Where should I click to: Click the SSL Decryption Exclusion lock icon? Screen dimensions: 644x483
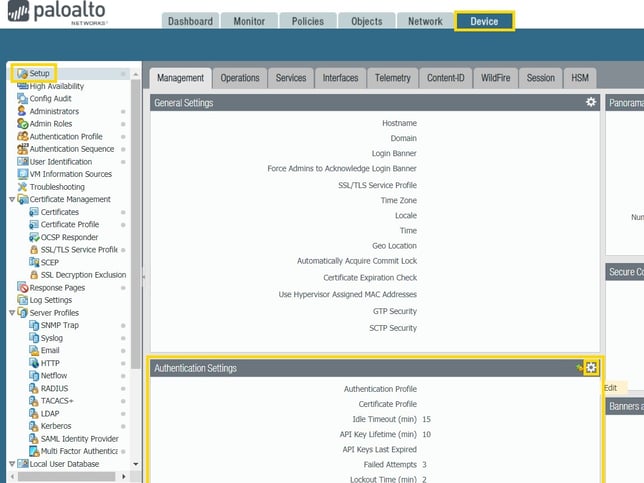click(x=34, y=275)
